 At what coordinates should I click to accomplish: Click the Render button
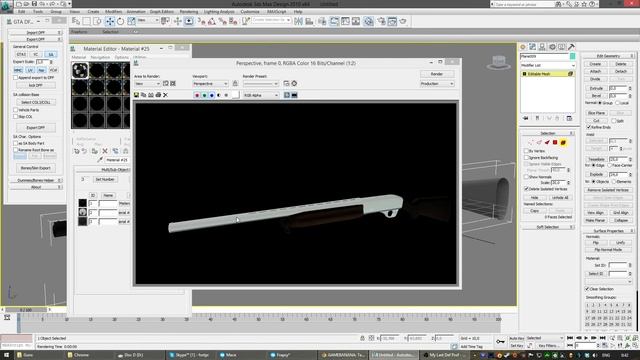(437, 74)
